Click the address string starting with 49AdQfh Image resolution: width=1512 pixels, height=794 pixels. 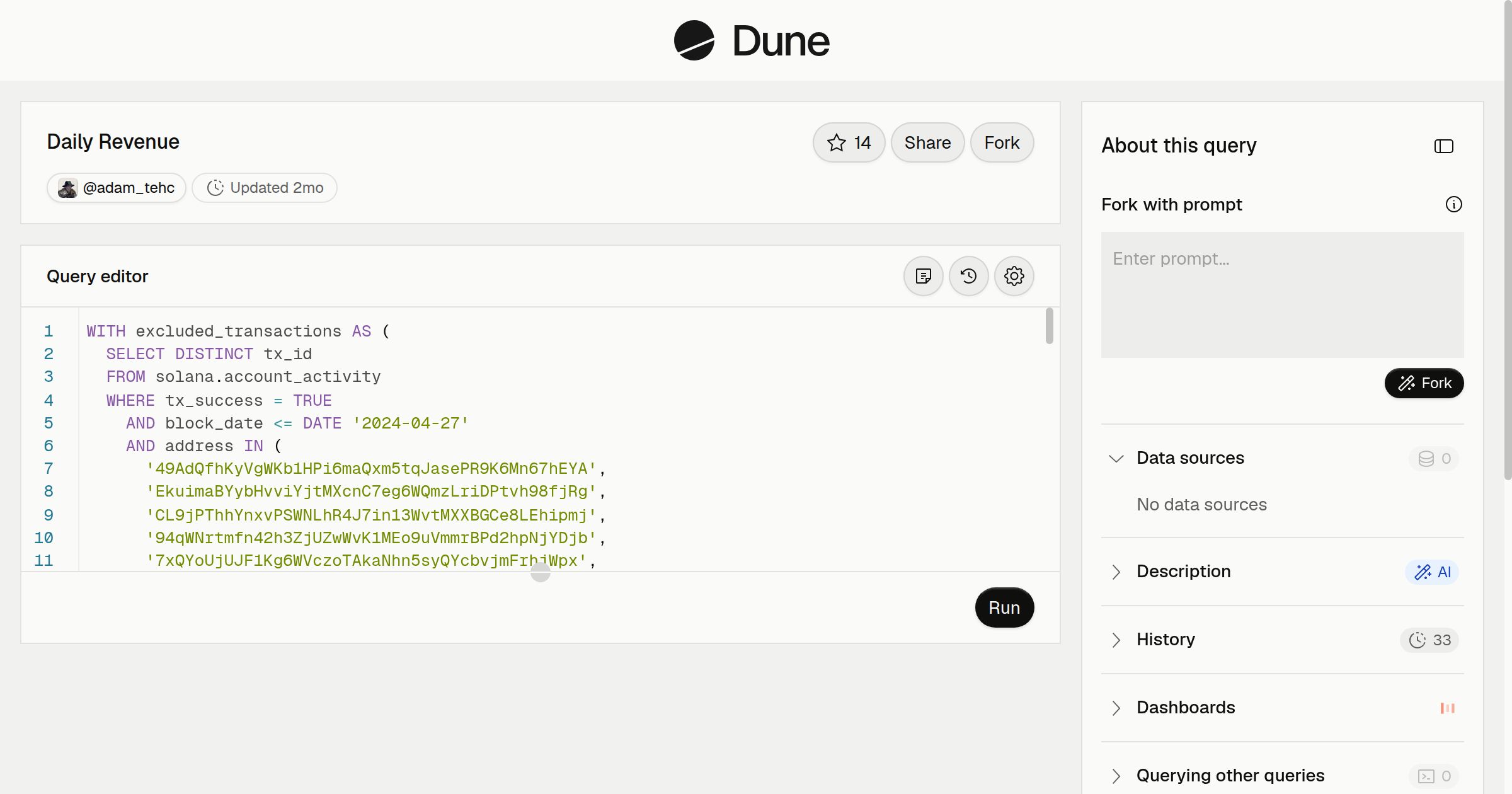[x=371, y=469]
